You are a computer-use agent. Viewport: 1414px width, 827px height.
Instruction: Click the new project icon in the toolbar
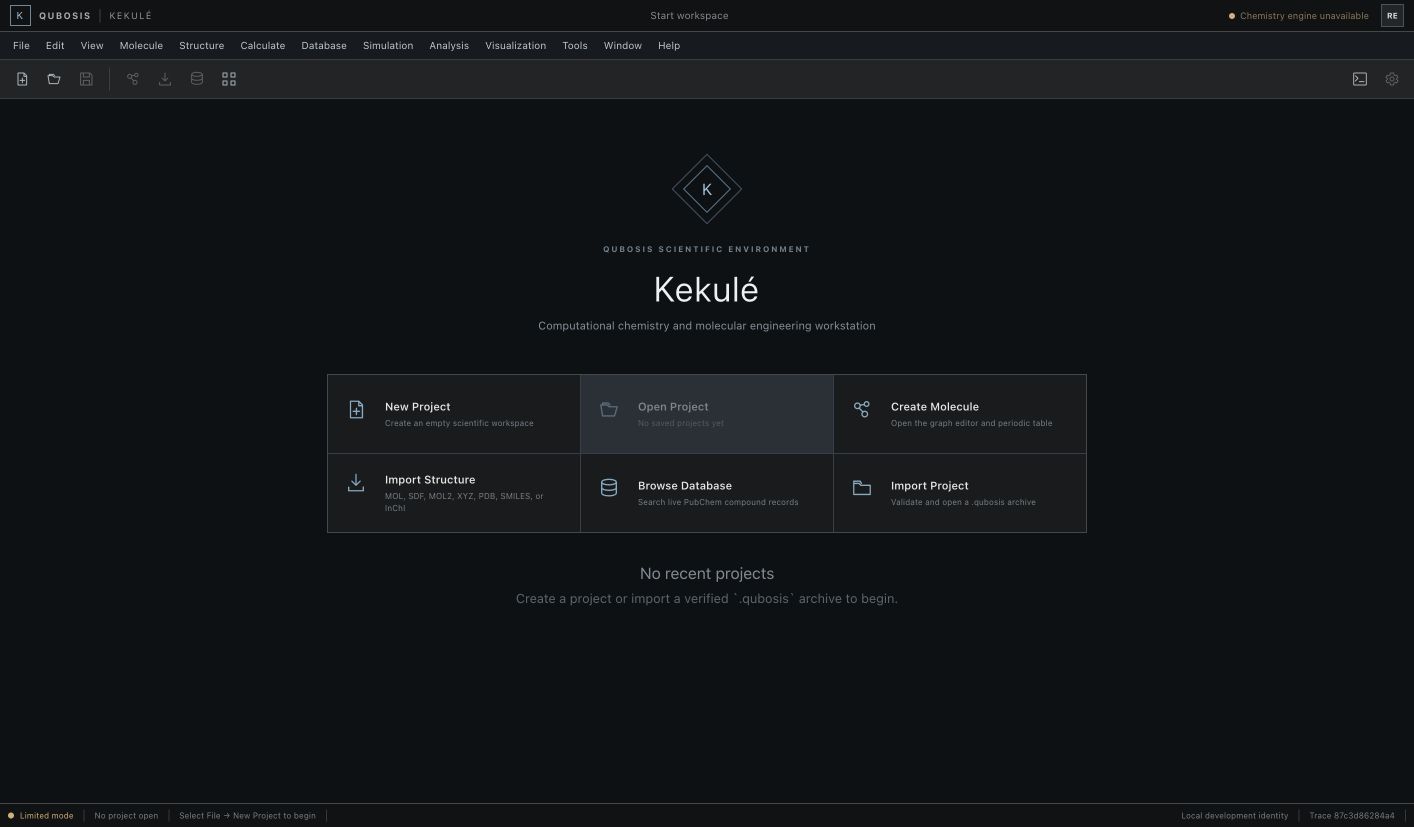(22, 79)
